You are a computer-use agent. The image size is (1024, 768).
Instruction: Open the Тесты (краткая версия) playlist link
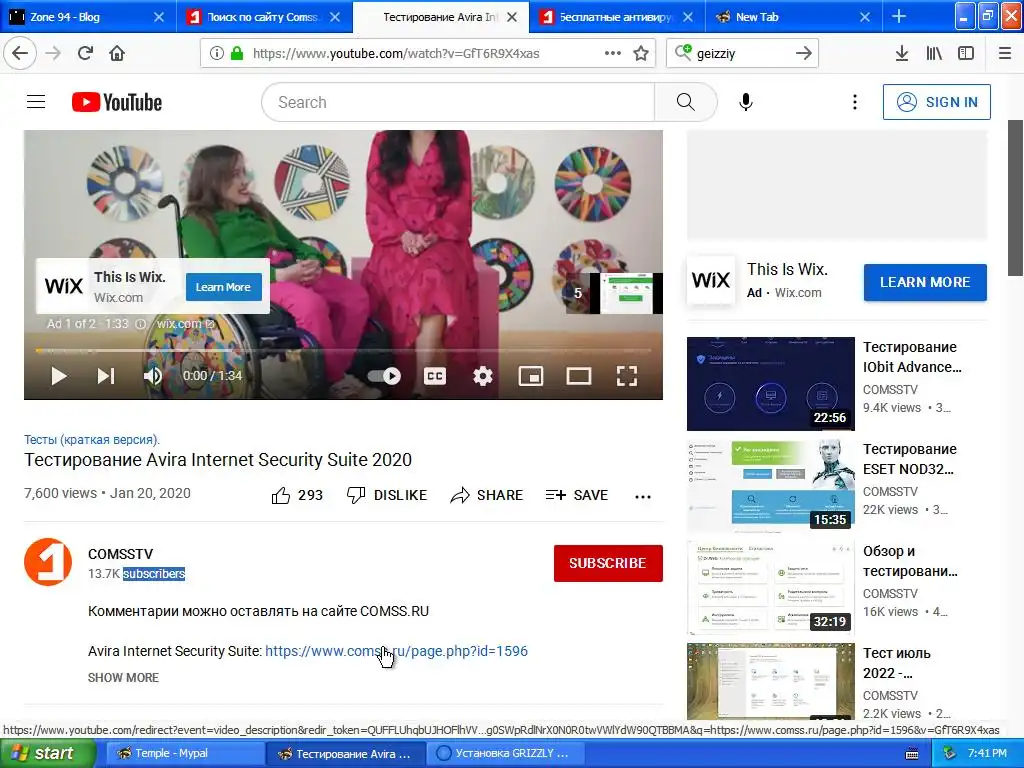(91, 440)
